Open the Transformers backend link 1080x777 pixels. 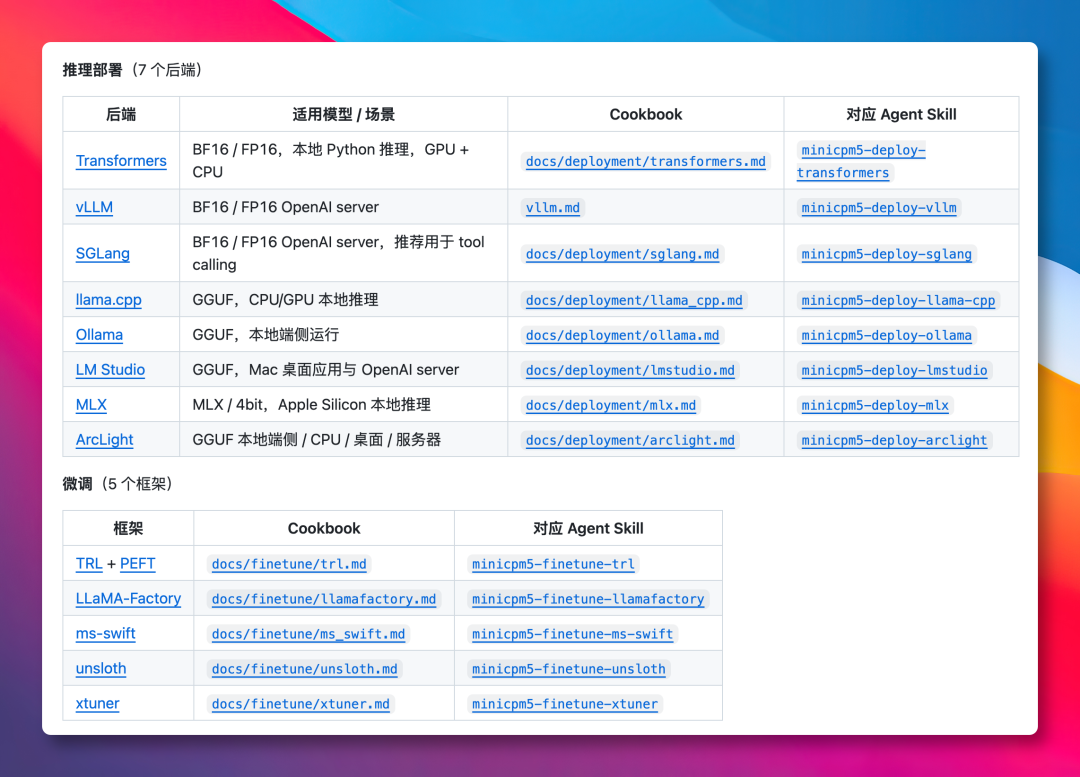pyautogui.click(x=121, y=160)
